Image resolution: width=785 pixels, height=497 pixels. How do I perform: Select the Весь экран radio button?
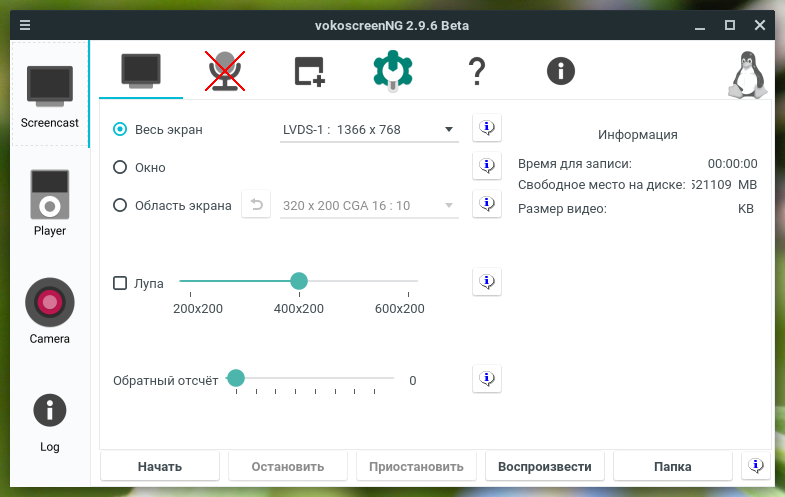pos(120,129)
